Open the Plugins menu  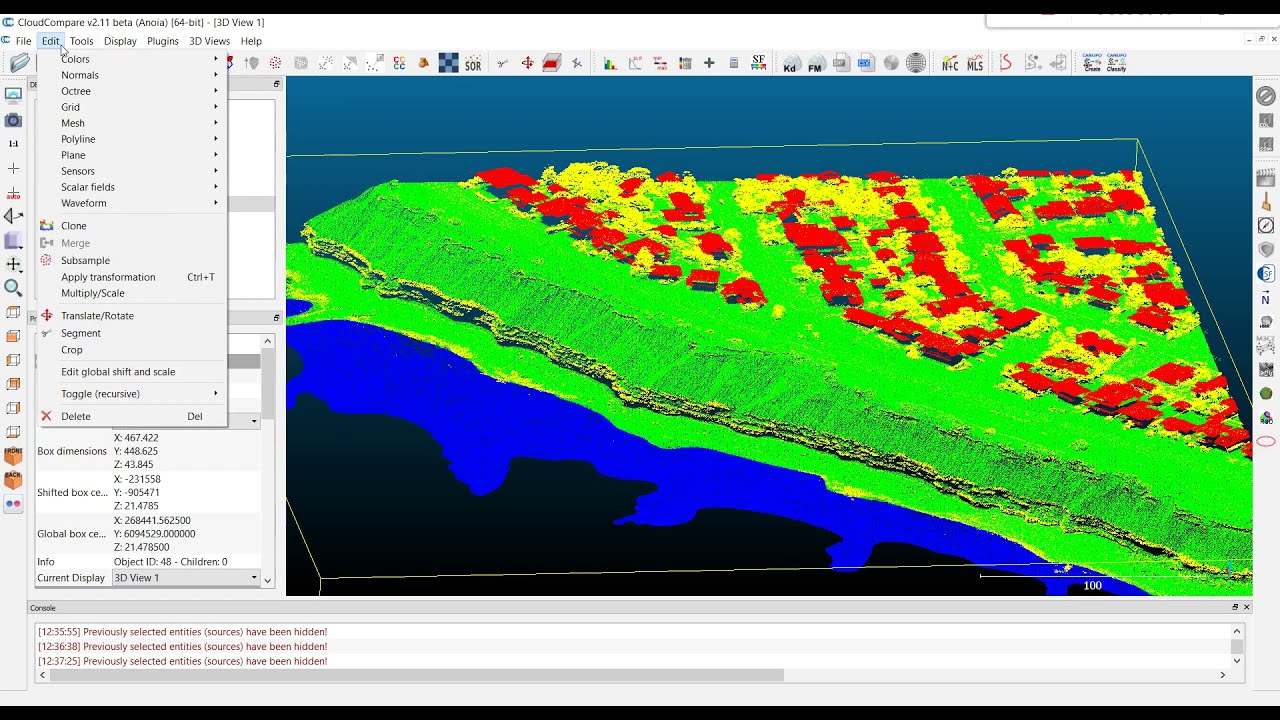click(x=162, y=41)
